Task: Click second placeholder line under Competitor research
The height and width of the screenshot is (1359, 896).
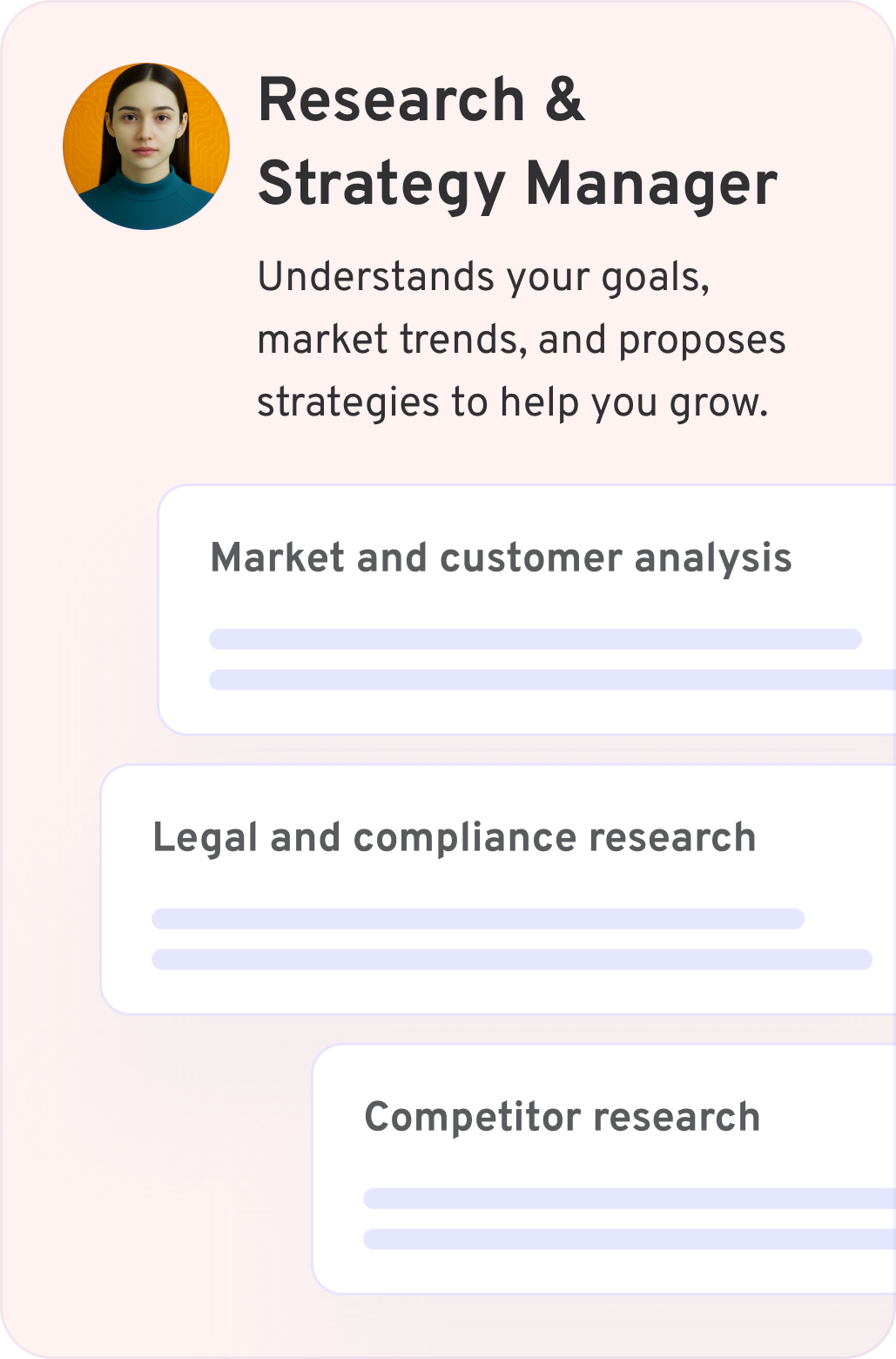Action: tap(629, 1239)
